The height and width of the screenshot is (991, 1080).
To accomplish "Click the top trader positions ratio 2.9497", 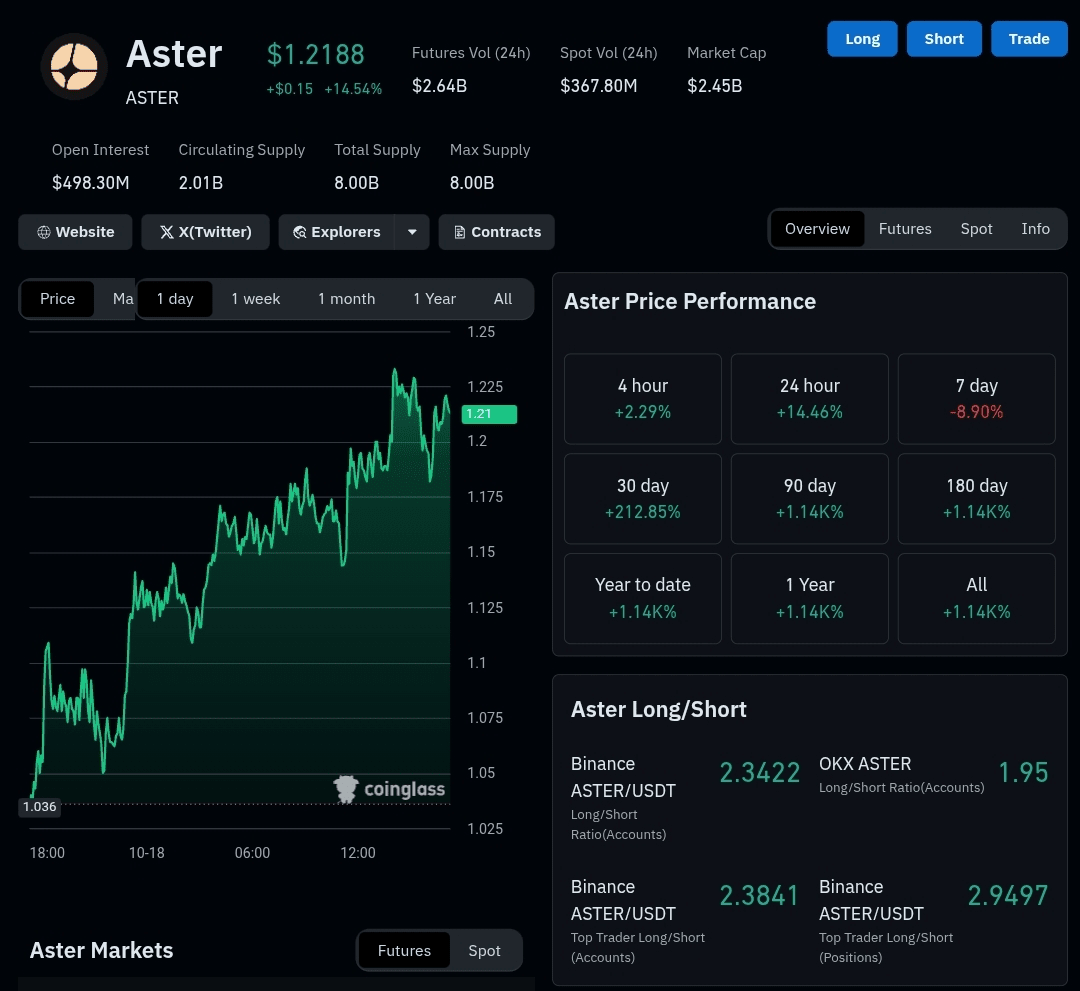I will (x=1008, y=896).
